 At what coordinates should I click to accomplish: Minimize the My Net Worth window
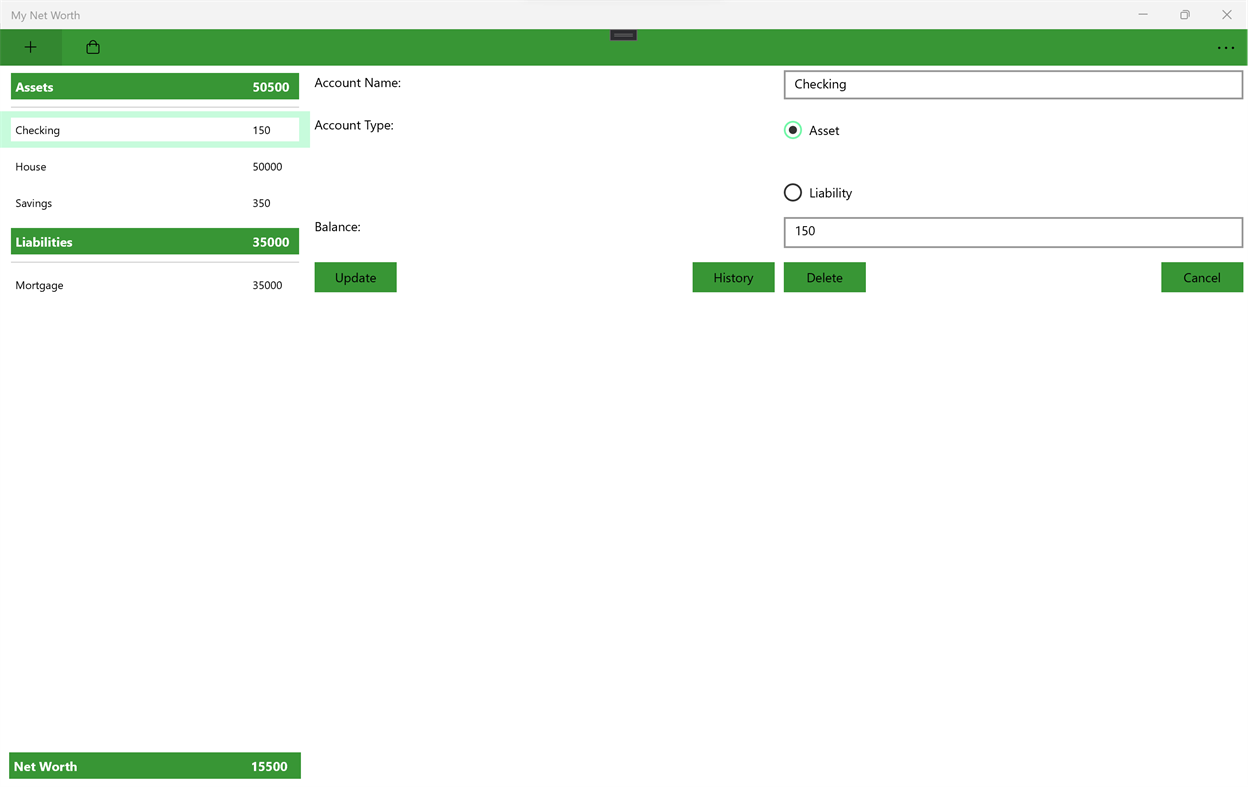click(x=1143, y=15)
